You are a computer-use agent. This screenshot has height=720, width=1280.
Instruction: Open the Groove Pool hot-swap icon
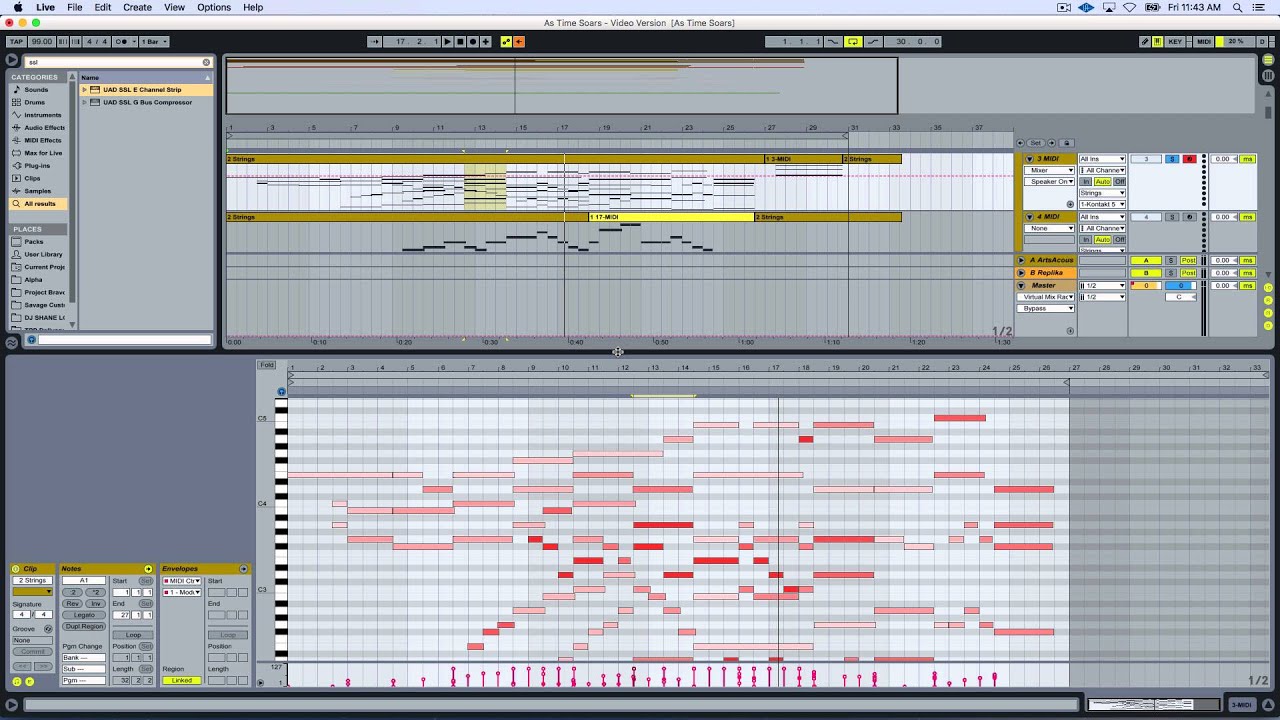click(47, 628)
